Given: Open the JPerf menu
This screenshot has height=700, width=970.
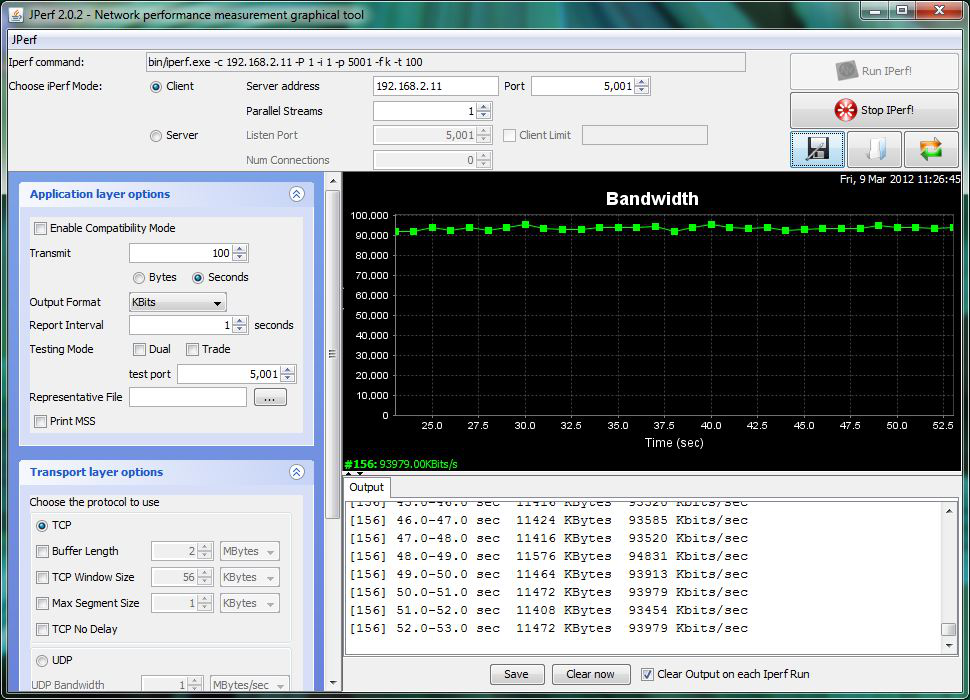Looking at the screenshot, I should (22, 40).
